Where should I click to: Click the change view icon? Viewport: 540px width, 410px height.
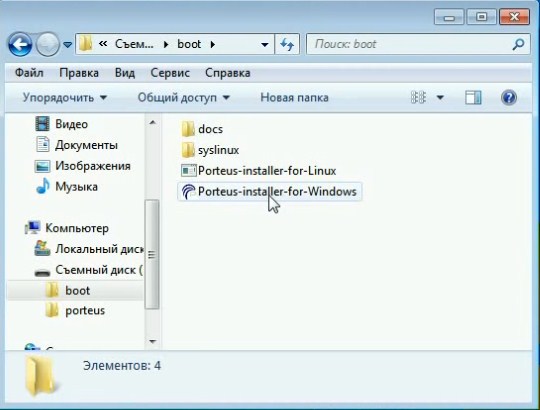pyautogui.click(x=418, y=97)
